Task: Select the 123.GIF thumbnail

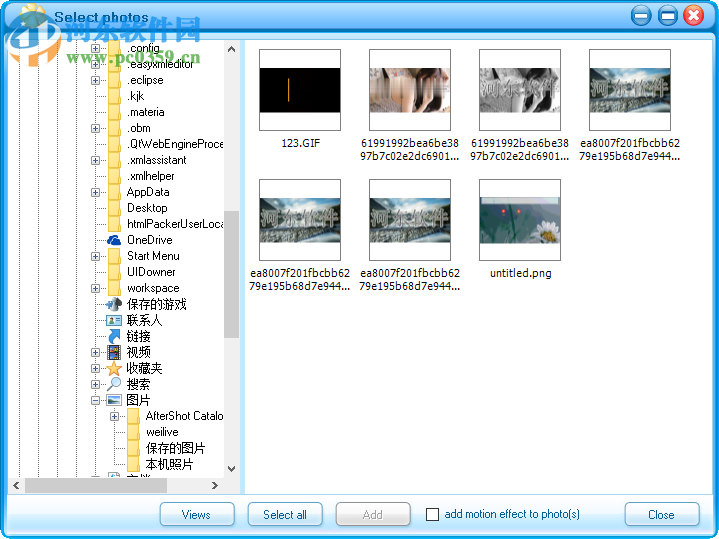Action: (300, 90)
